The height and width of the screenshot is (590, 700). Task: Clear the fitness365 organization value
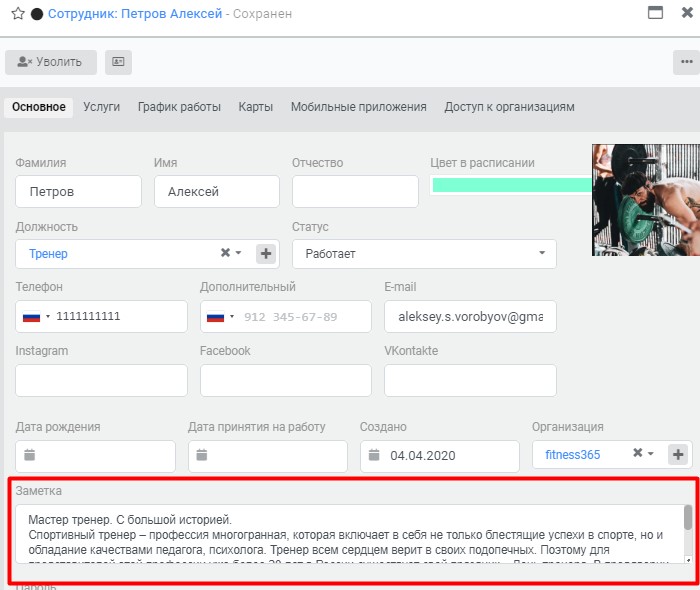coord(638,453)
